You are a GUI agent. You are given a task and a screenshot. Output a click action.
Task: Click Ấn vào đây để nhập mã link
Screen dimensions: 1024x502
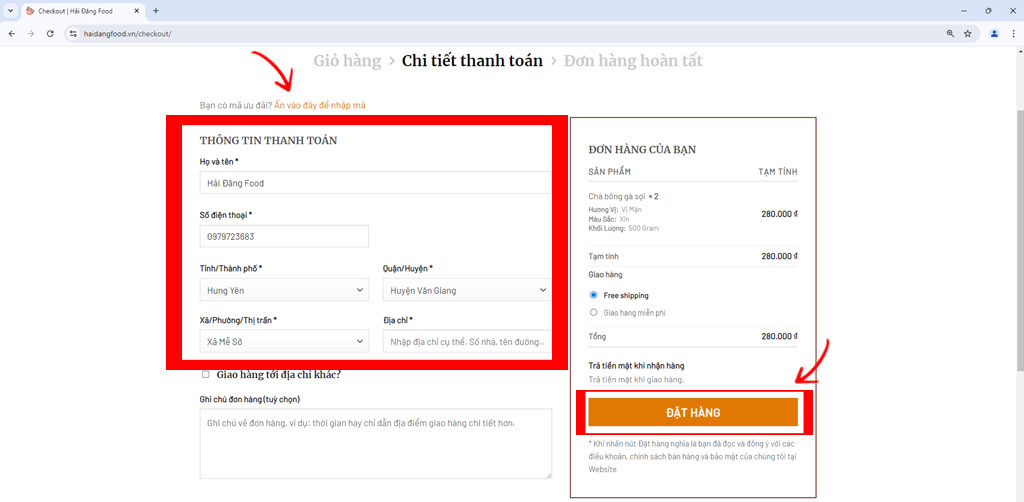[x=320, y=105]
